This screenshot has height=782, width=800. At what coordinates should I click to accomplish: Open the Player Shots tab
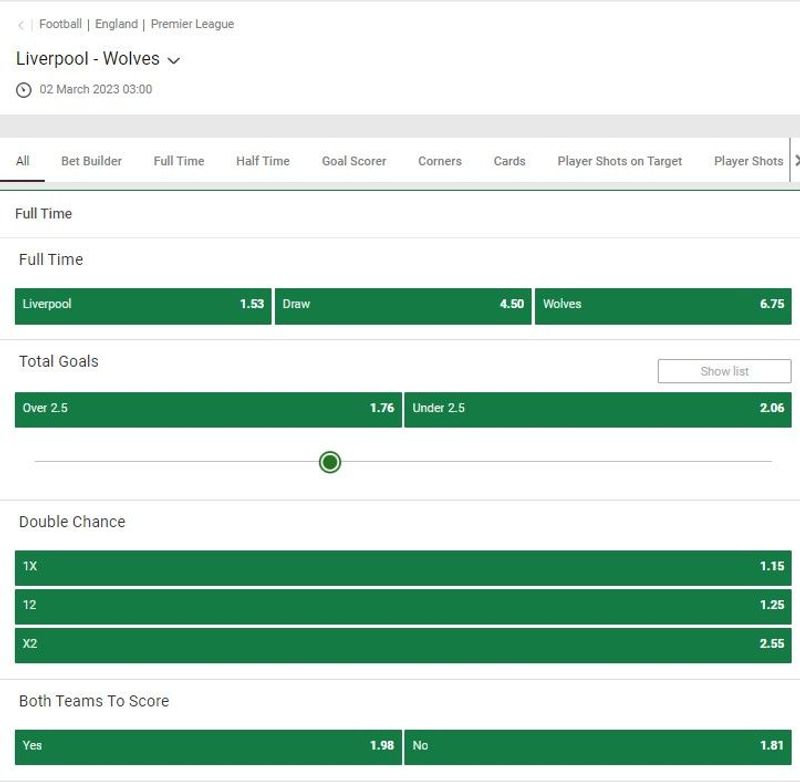point(748,161)
